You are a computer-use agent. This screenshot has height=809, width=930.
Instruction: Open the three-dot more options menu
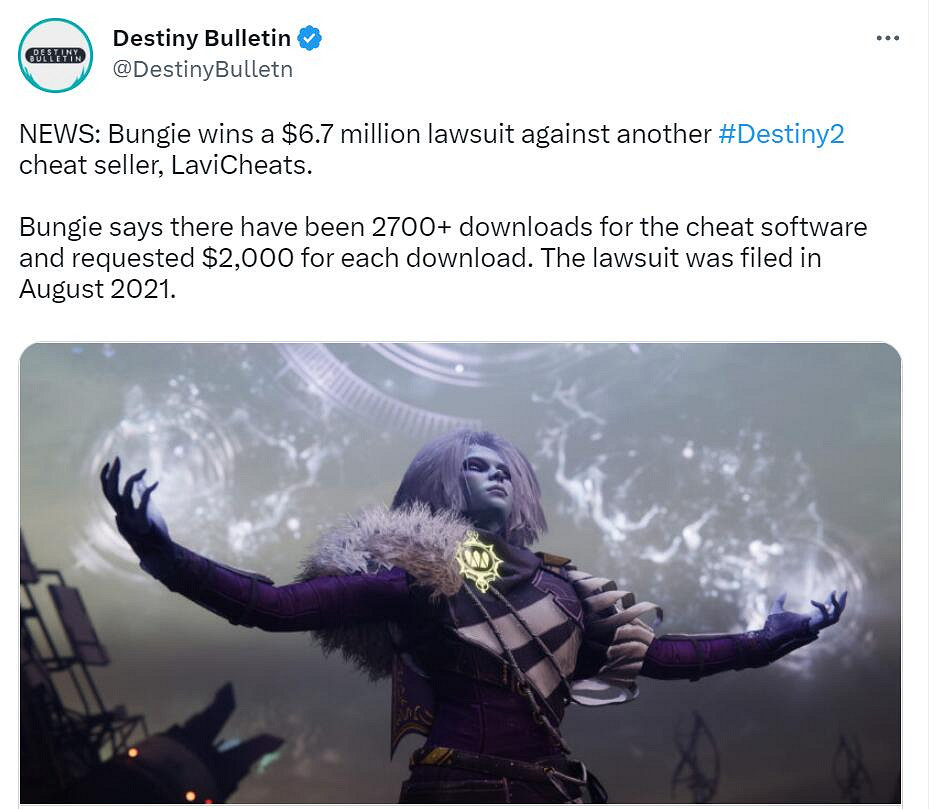coord(887,39)
